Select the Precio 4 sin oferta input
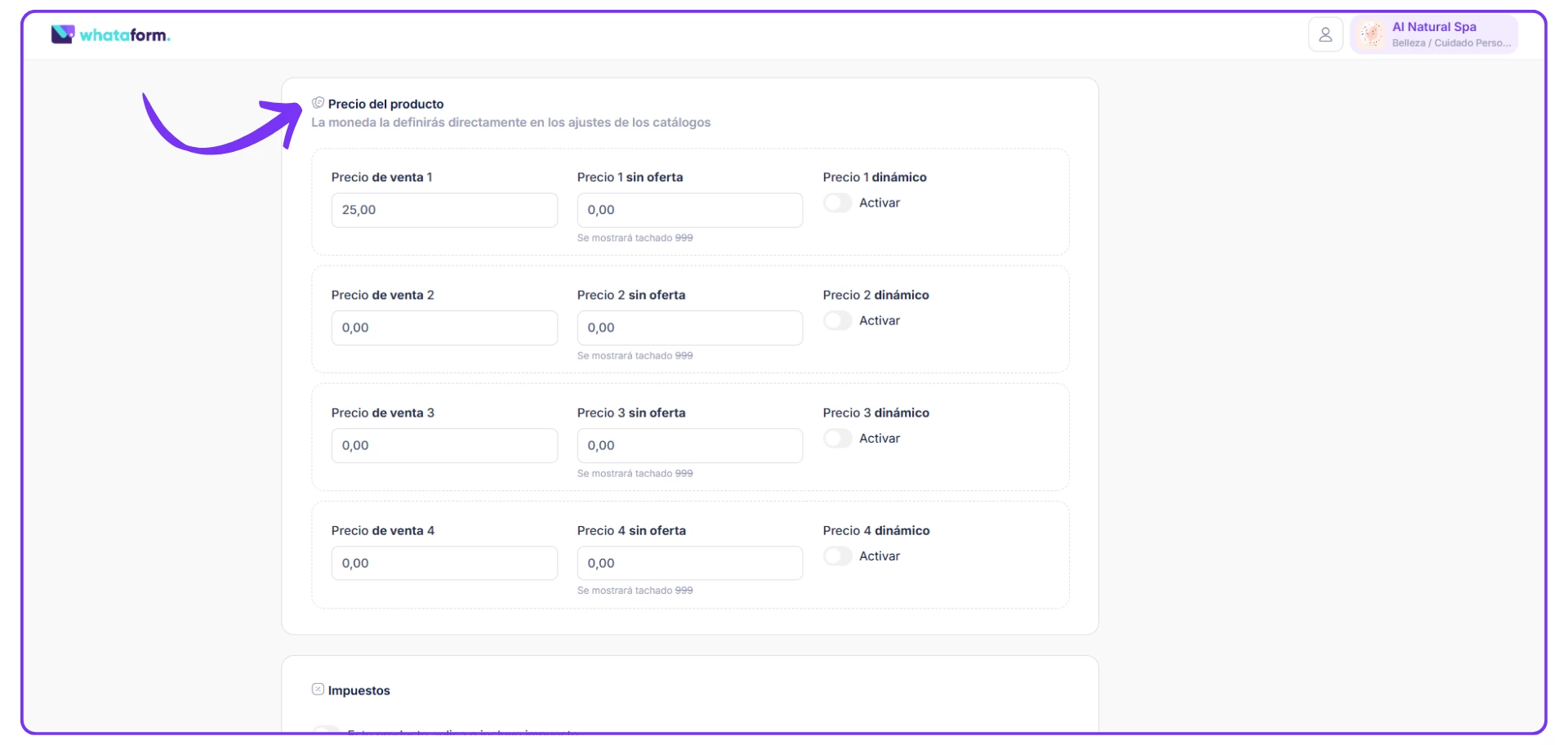This screenshot has width=1568, height=745. click(689, 563)
